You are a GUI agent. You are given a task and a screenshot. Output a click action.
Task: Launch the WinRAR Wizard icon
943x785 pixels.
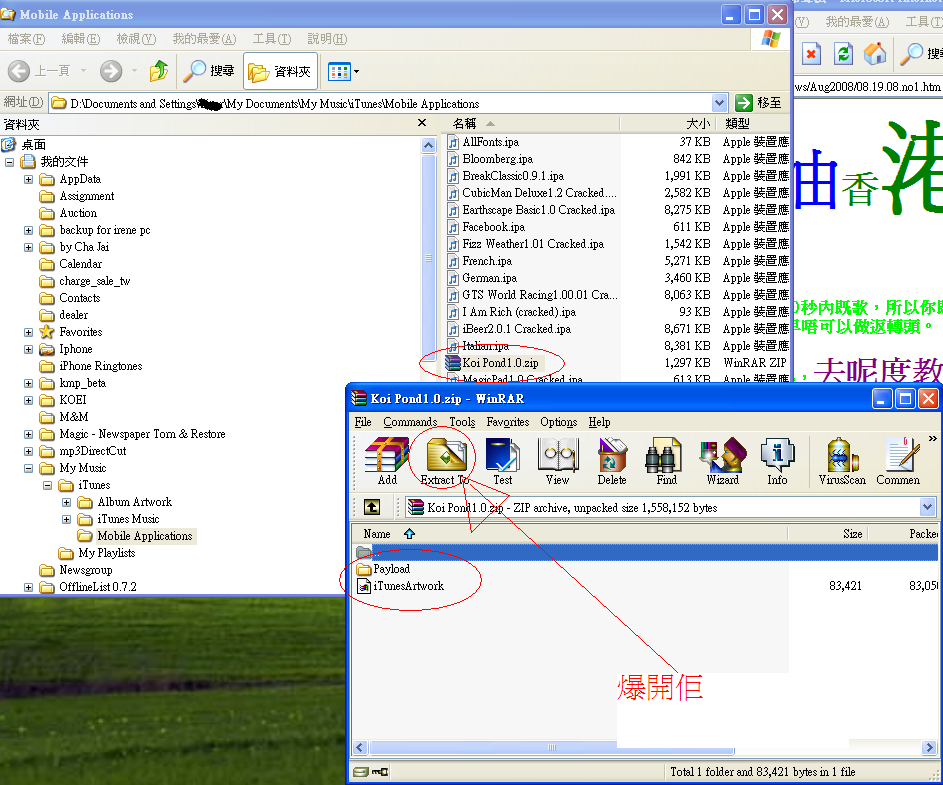click(x=722, y=460)
